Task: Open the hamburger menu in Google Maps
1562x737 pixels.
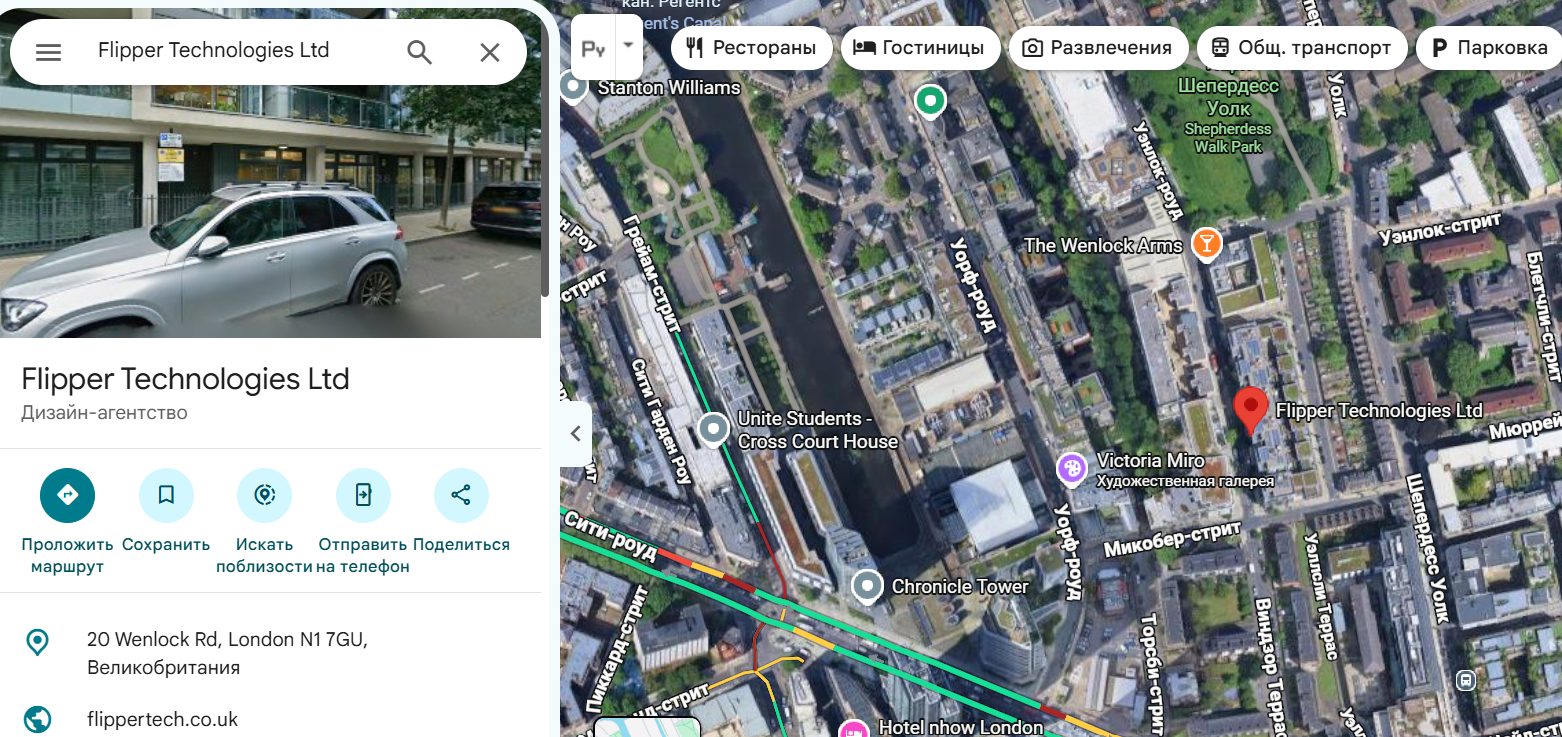Action: (x=48, y=52)
